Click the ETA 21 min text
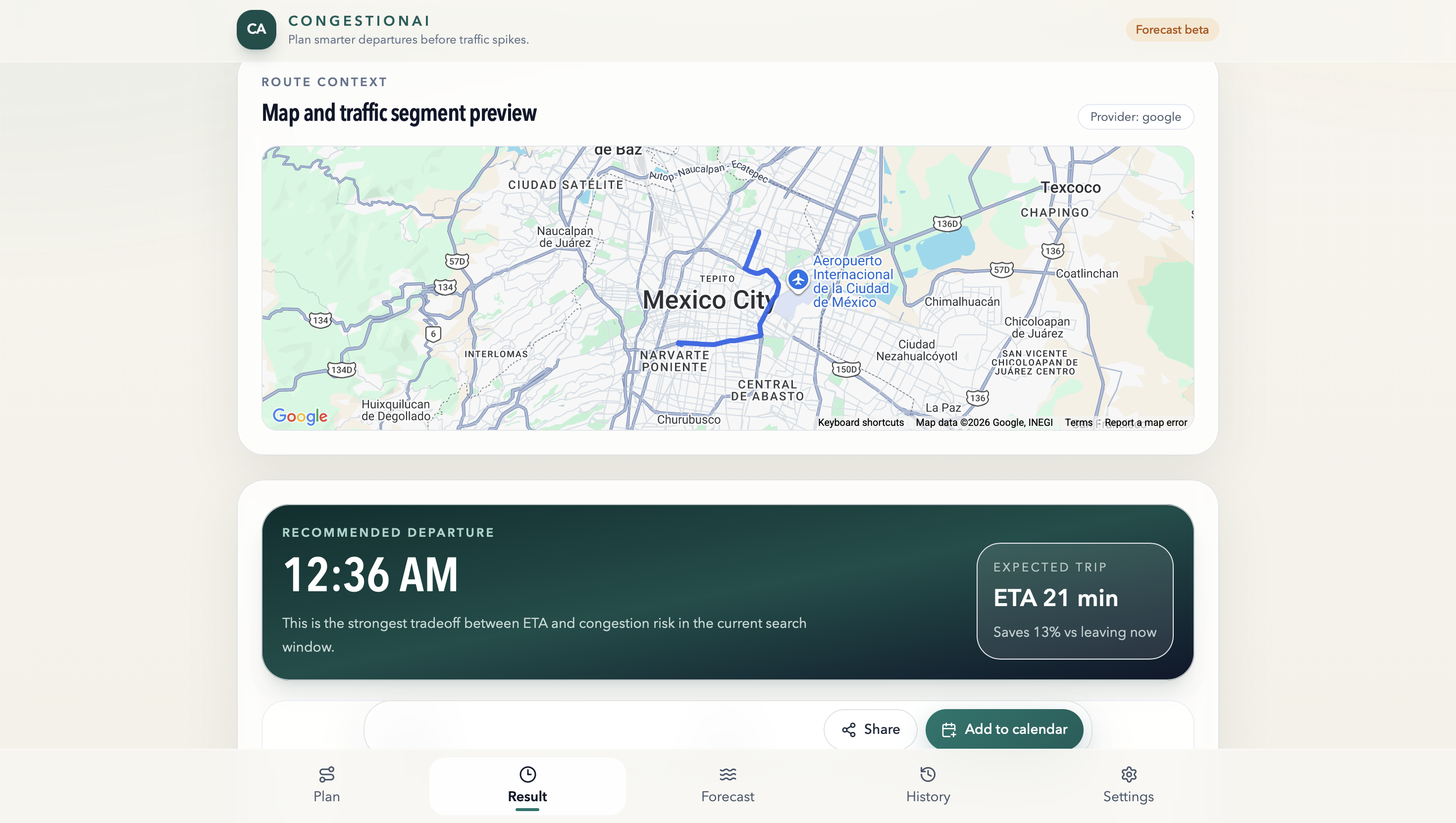The image size is (1456, 823). click(1055, 598)
